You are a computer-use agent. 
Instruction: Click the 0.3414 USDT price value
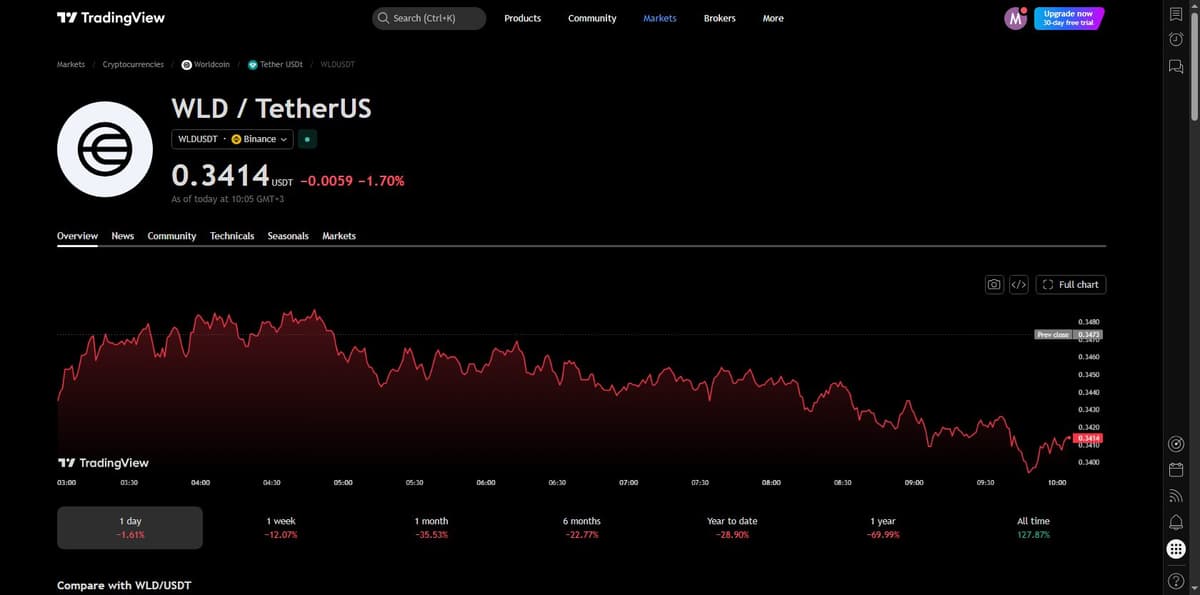[x=232, y=177]
